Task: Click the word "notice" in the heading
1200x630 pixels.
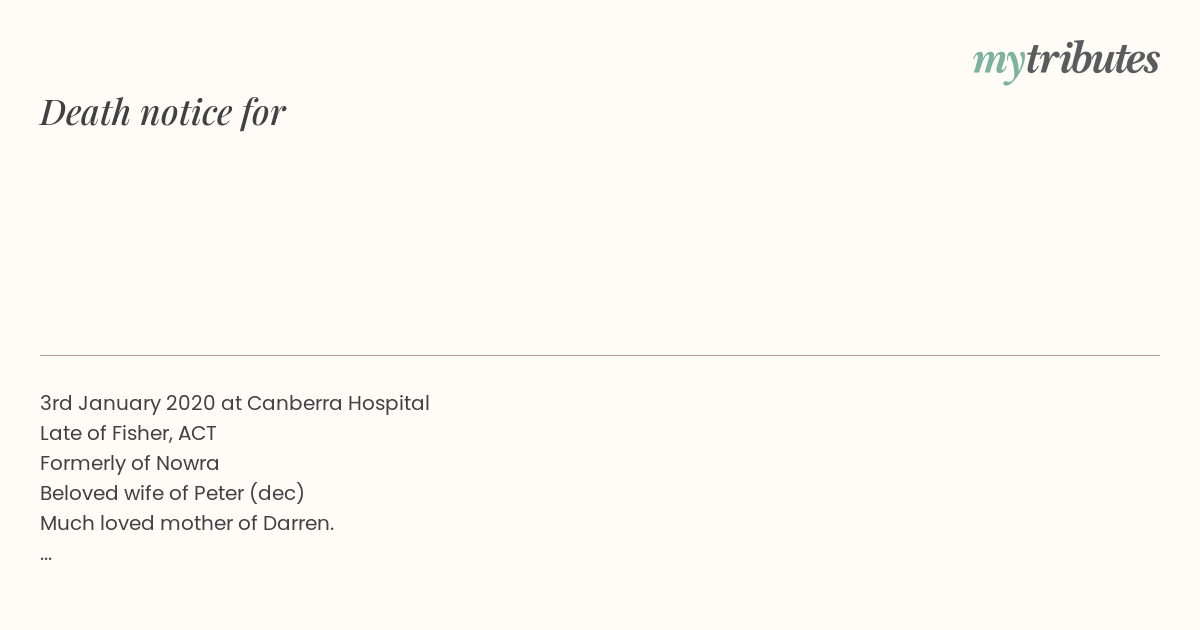Action: pos(186,113)
